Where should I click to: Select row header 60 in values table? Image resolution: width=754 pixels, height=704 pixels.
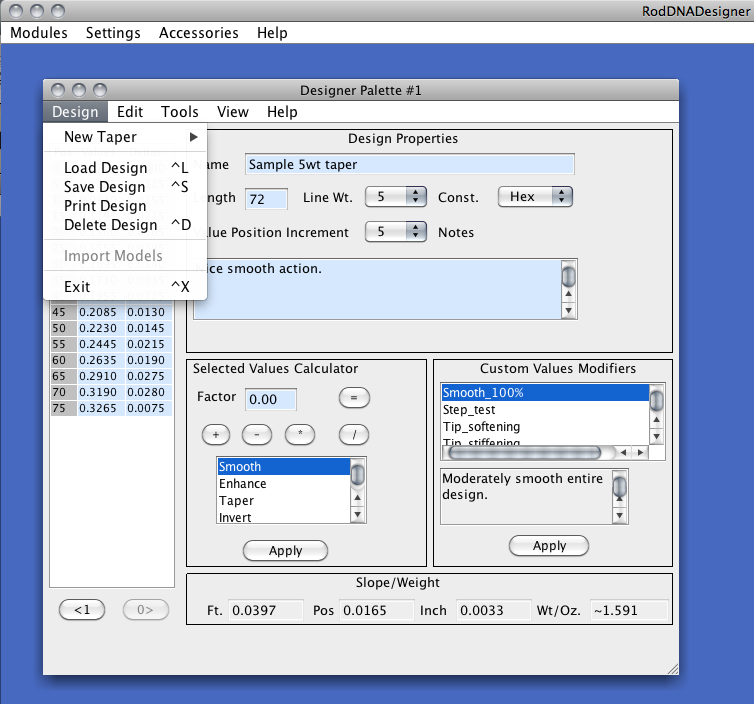pos(63,360)
